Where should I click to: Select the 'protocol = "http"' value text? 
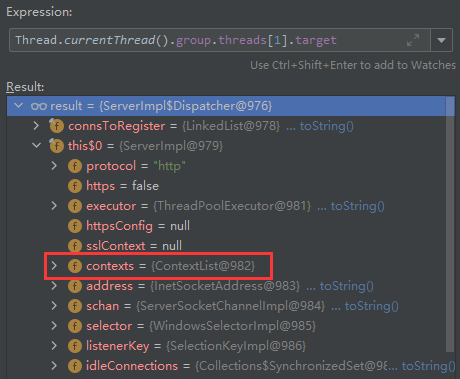(x=169, y=166)
